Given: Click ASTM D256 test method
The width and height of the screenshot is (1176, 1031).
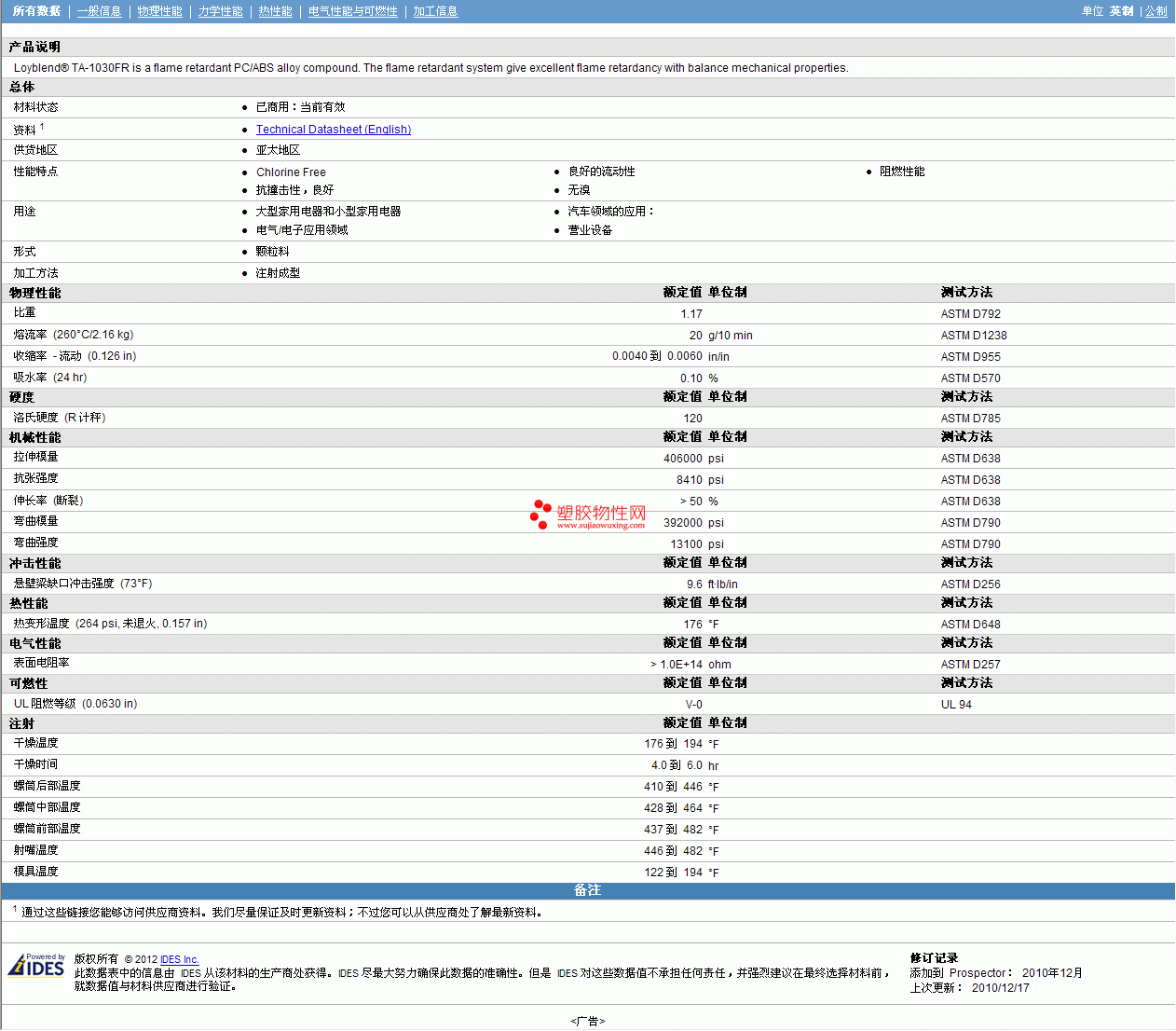Looking at the screenshot, I should [x=970, y=584].
